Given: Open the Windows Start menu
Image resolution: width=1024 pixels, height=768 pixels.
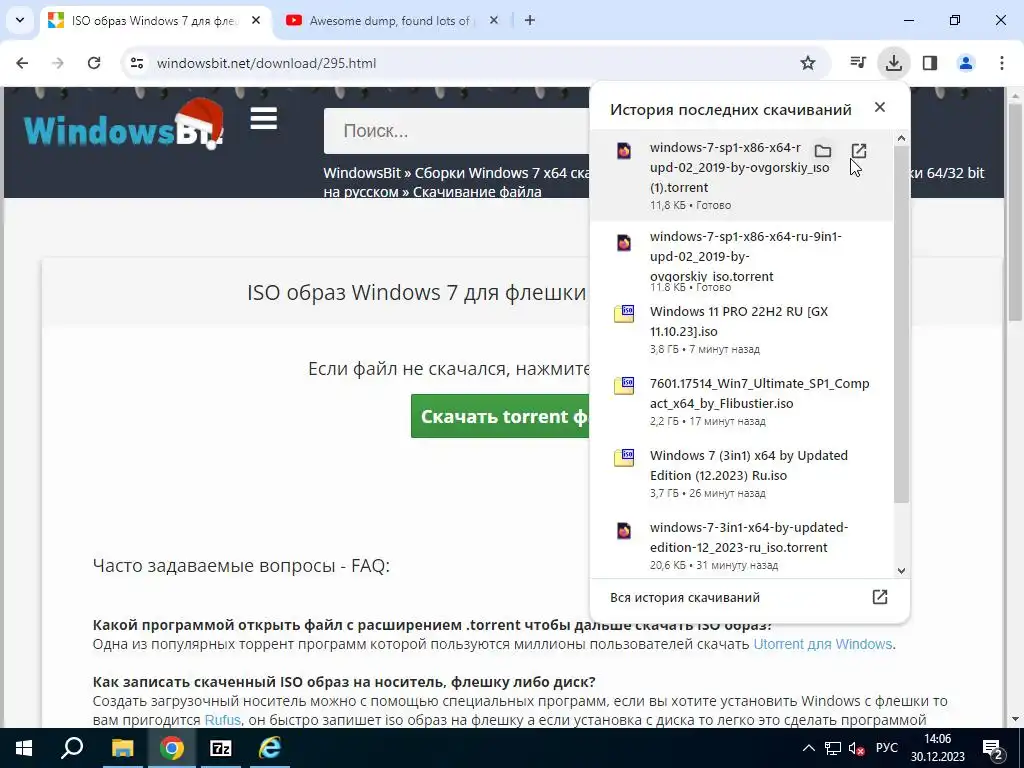Looking at the screenshot, I should pyautogui.click(x=24, y=748).
